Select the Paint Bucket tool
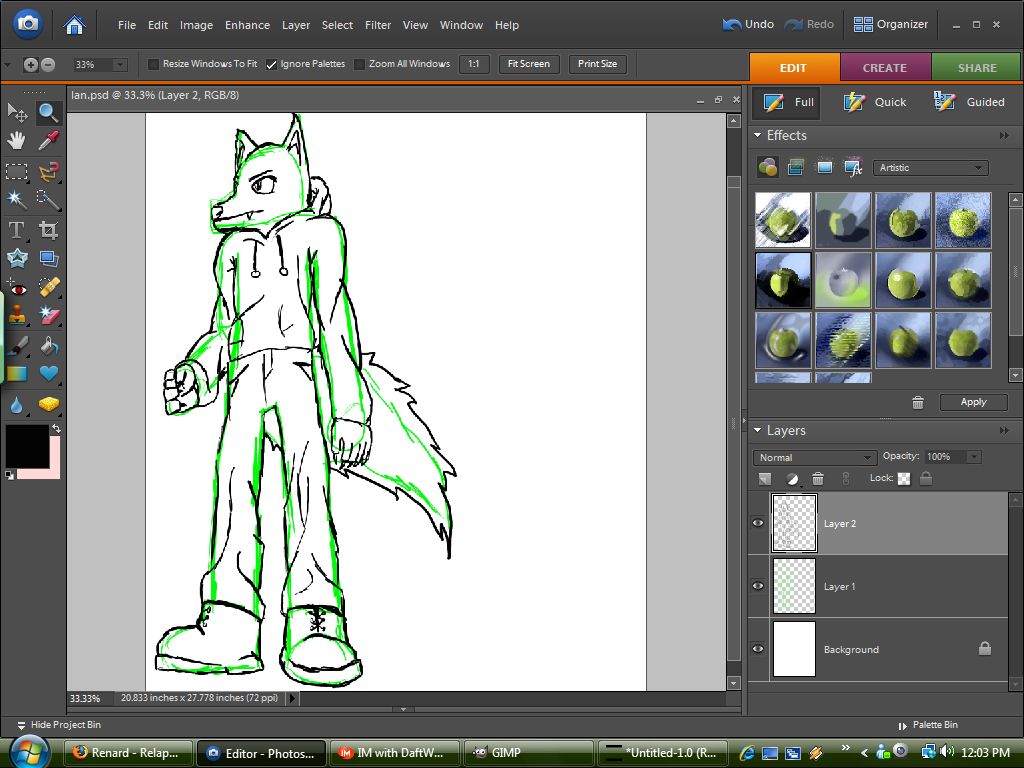 [49, 346]
